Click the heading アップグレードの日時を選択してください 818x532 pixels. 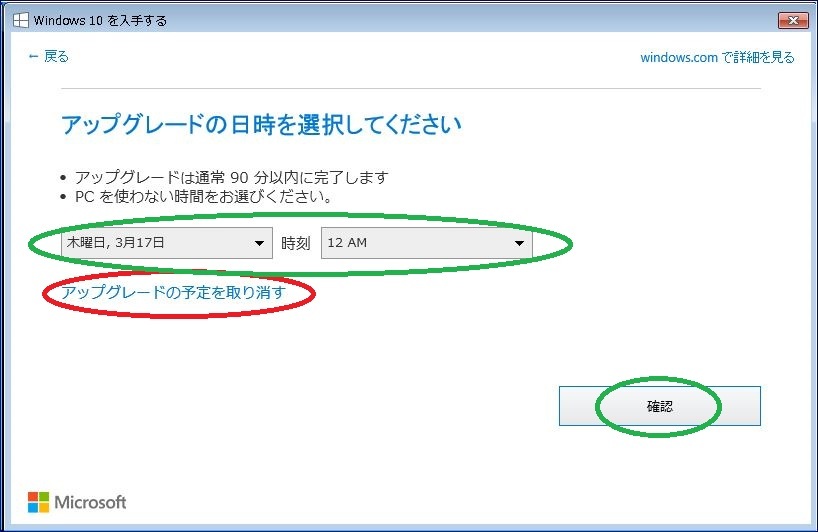(x=261, y=125)
